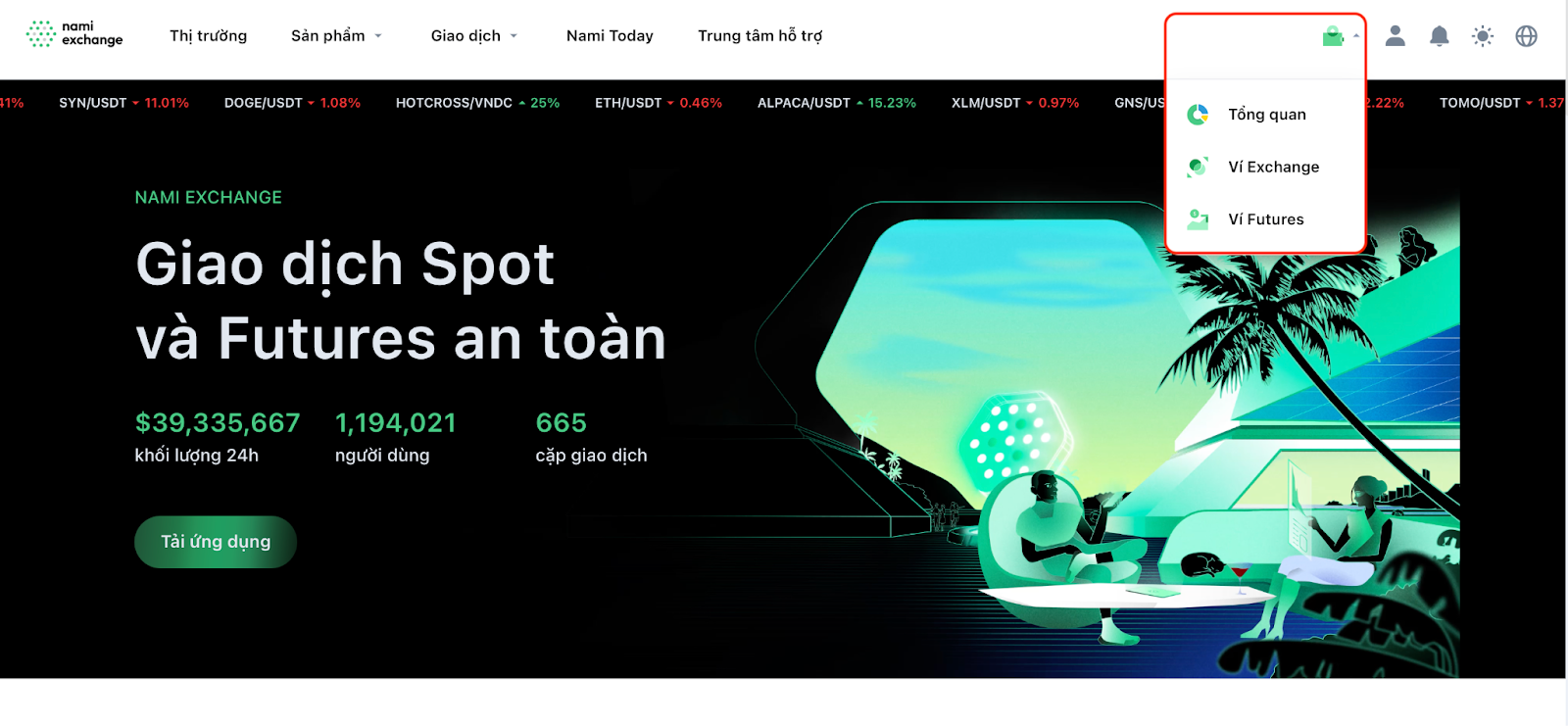
Task: Click the $39,335,667 volume value
Action: [x=218, y=422]
